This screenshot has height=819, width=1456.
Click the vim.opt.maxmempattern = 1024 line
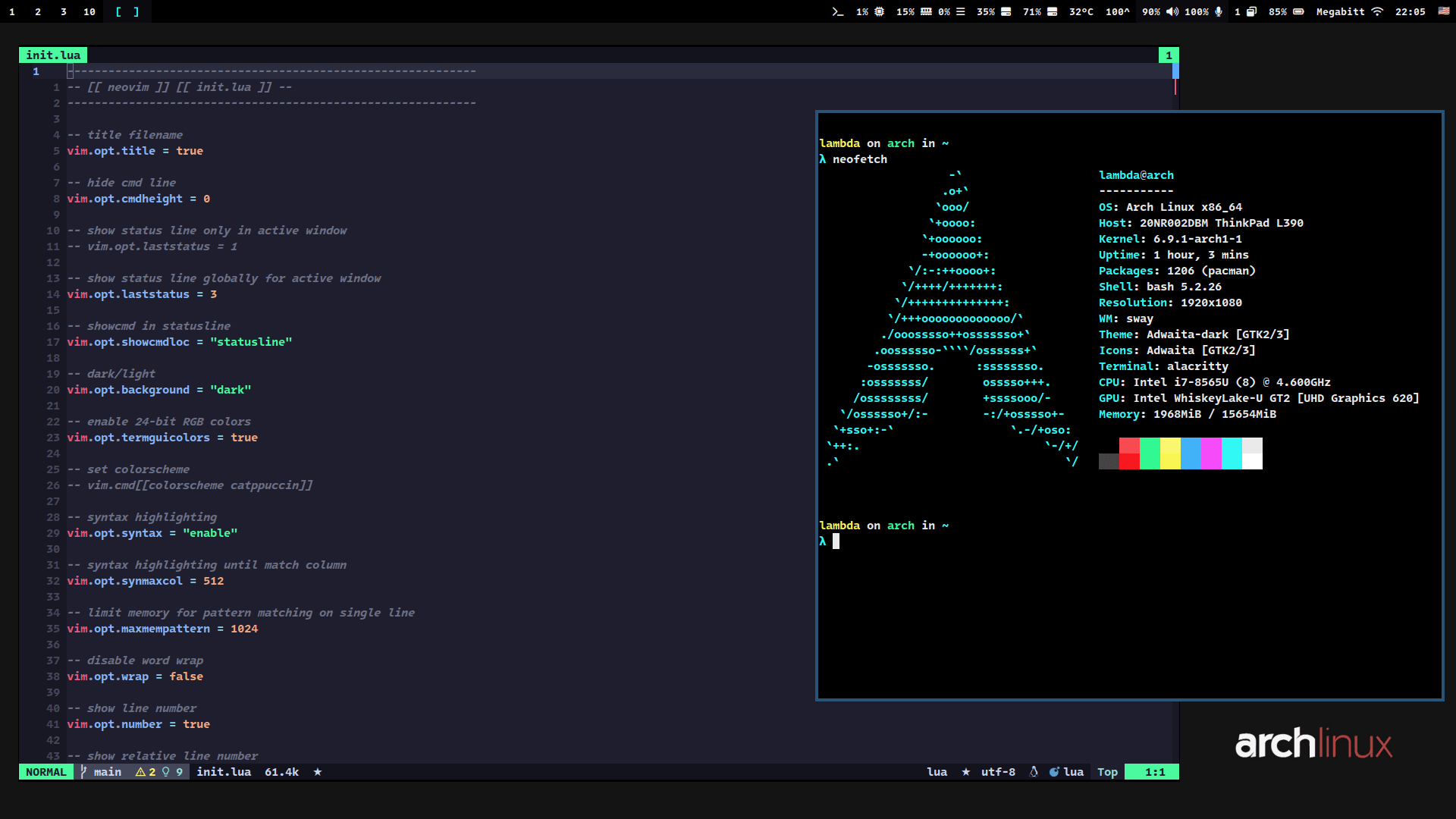click(162, 629)
